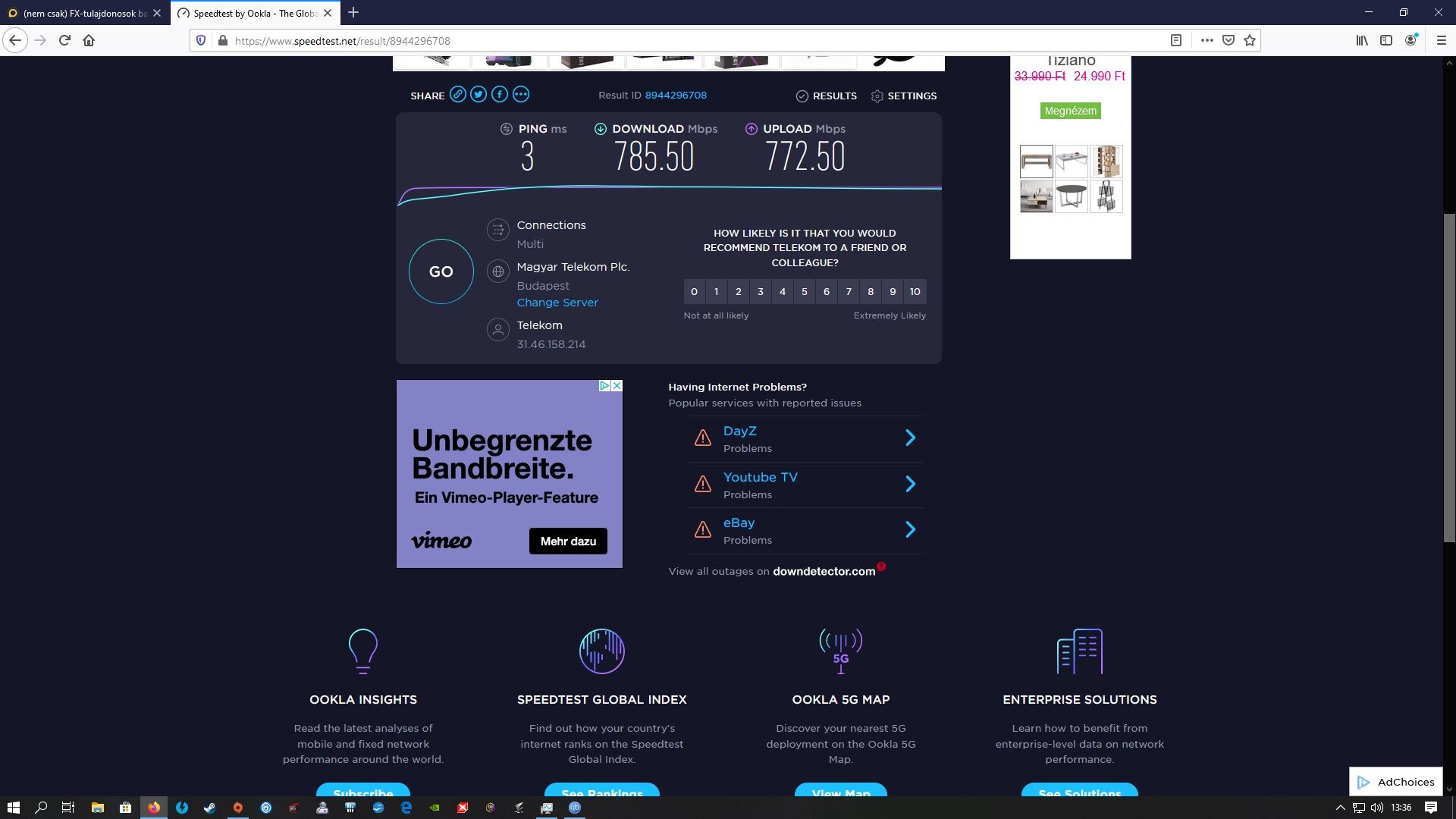Start test with the GO button
This screenshot has width=1456, height=819.
coord(441,271)
